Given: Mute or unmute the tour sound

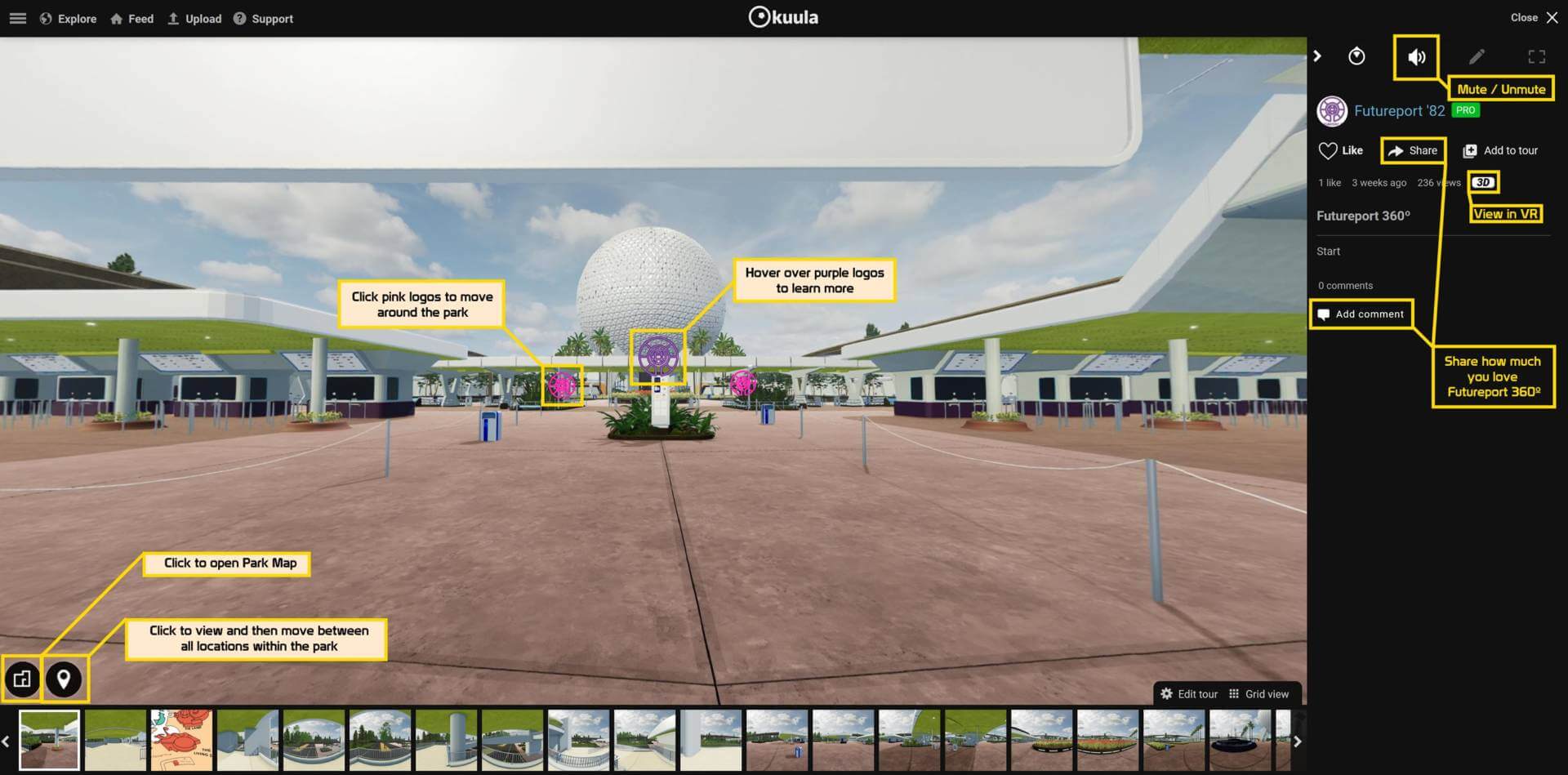Looking at the screenshot, I should click(x=1416, y=56).
